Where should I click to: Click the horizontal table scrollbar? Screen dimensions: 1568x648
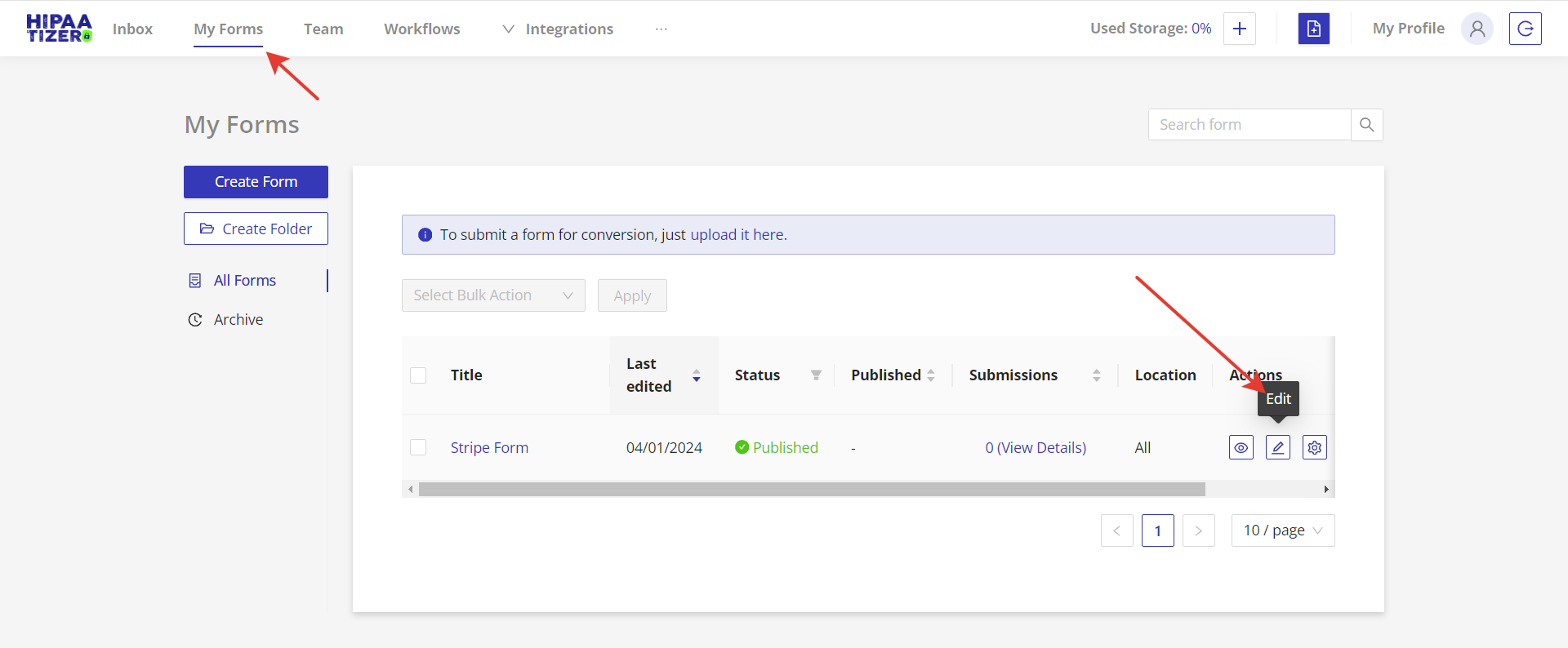811,490
